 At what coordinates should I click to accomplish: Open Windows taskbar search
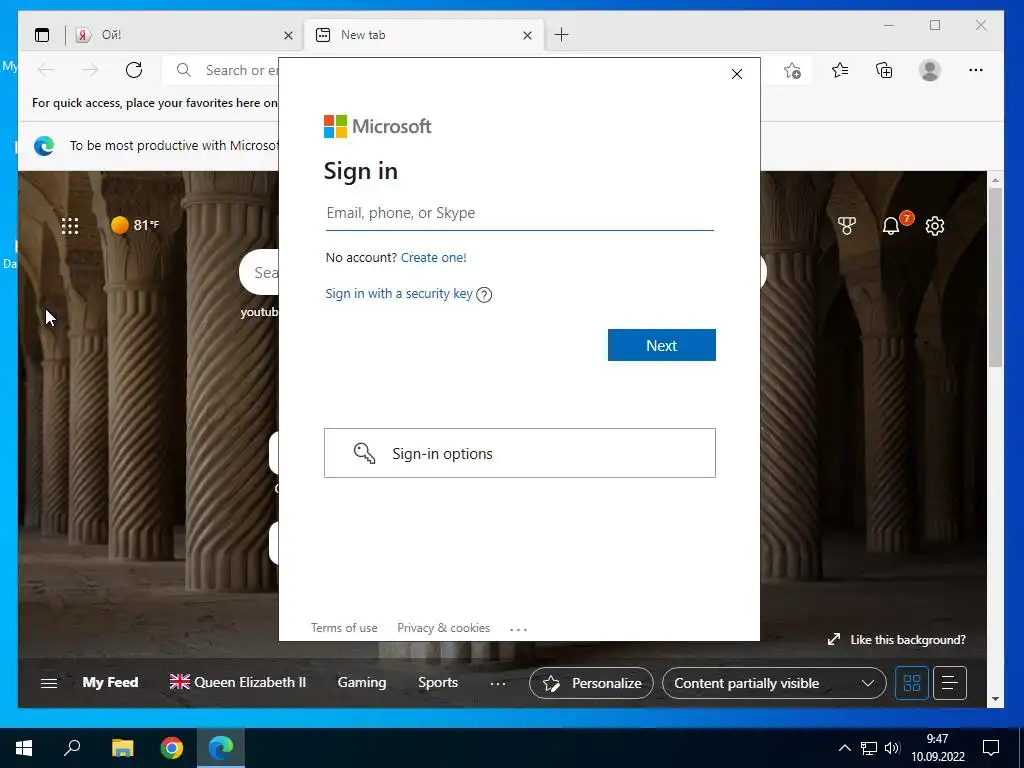tap(72, 748)
